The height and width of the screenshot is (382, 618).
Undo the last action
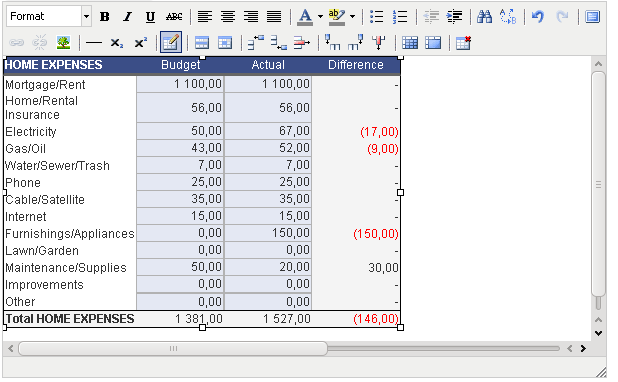pos(538,17)
